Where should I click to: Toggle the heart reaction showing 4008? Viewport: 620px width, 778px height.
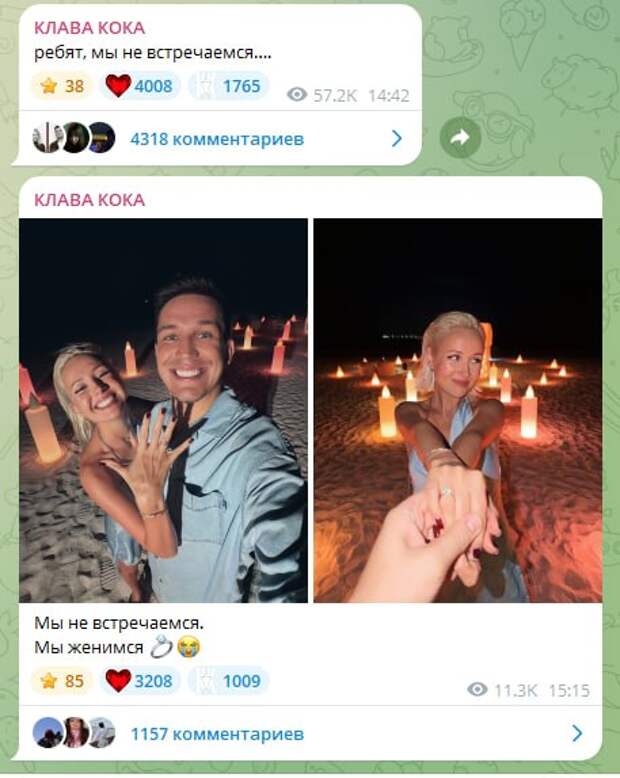(x=140, y=86)
